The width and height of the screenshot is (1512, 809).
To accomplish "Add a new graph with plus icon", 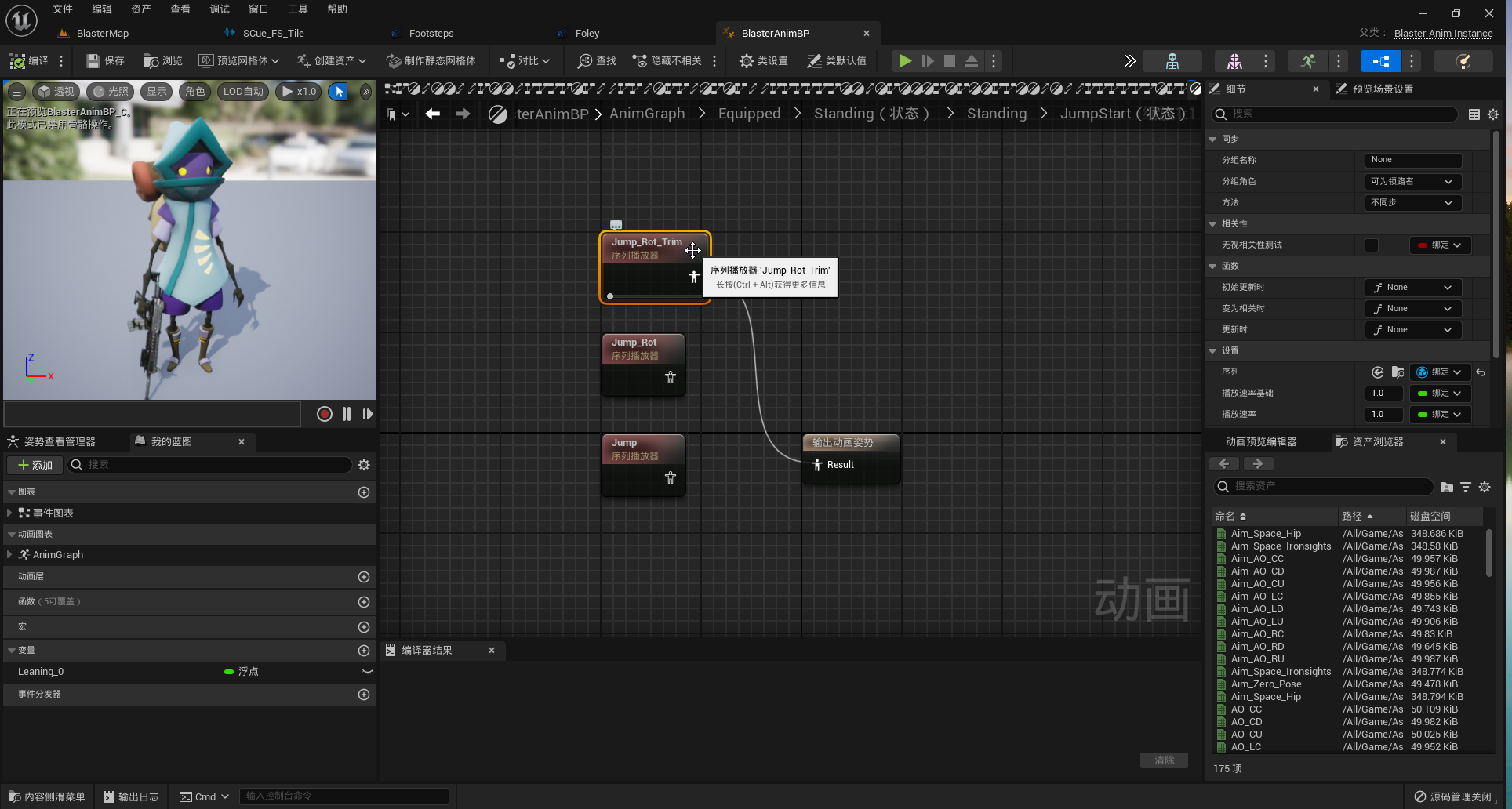I will pos(364,492).
